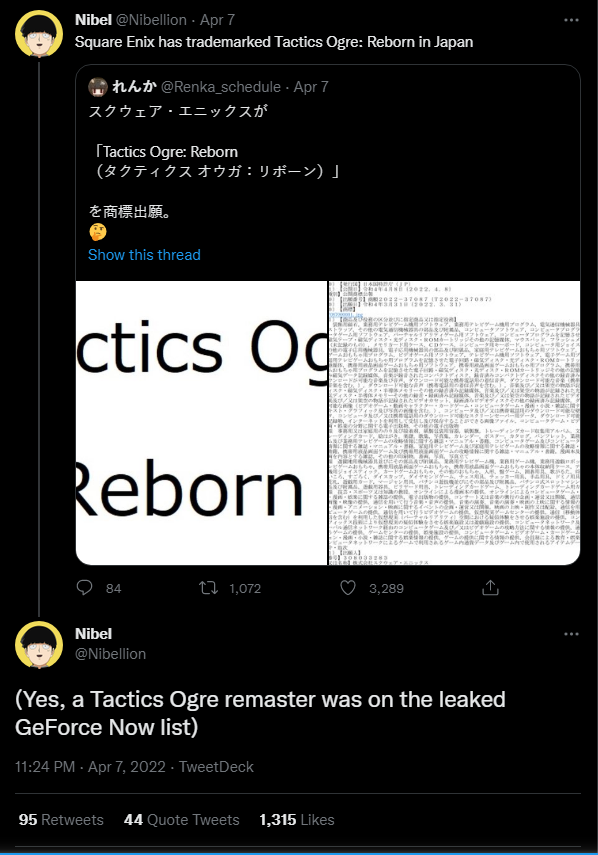
Task: Click Renka_schedule's profile avatar
Action: coord(96,87)
